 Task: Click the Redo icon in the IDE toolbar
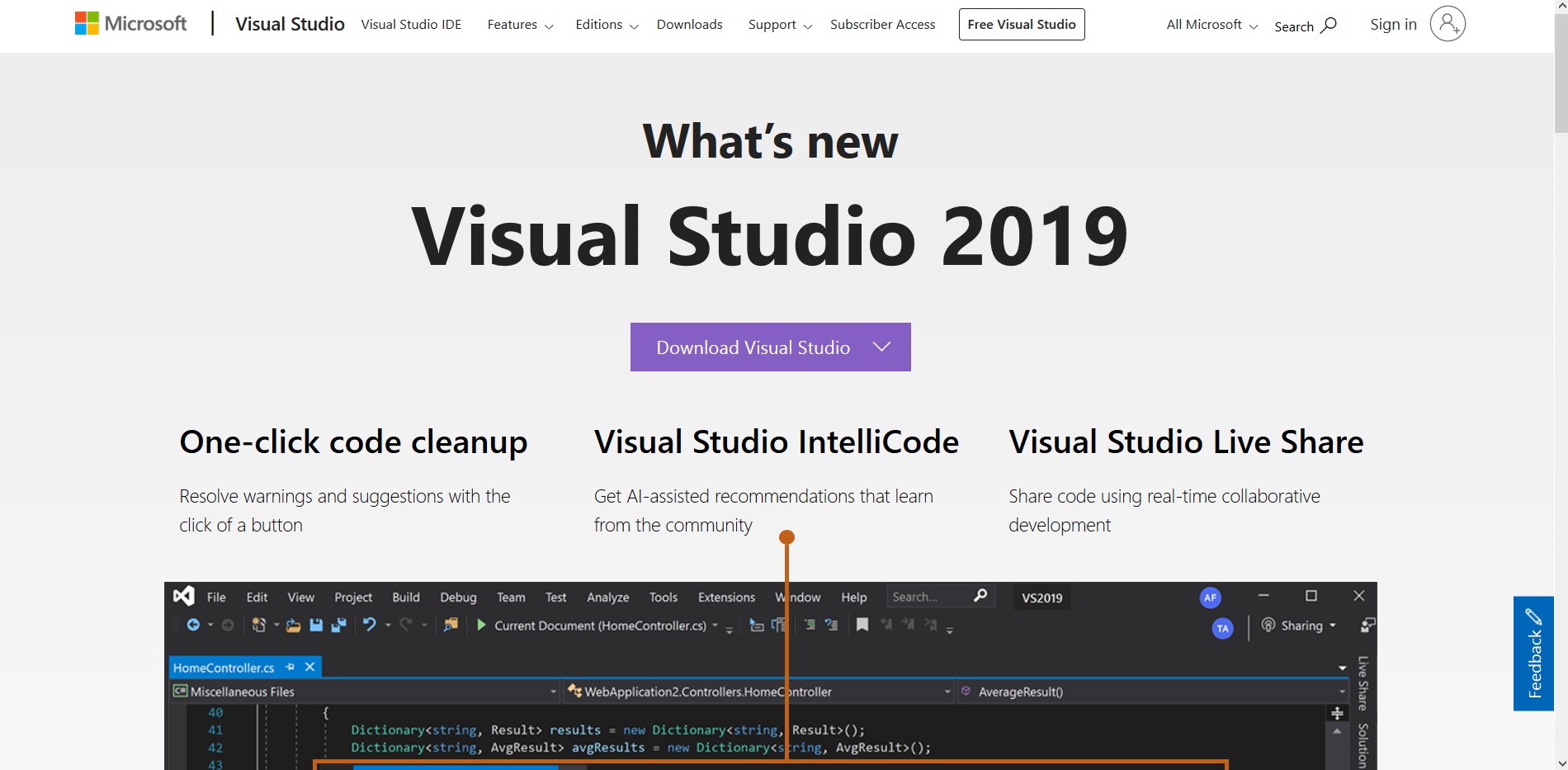pyautogui.click(x=406, y=625)
